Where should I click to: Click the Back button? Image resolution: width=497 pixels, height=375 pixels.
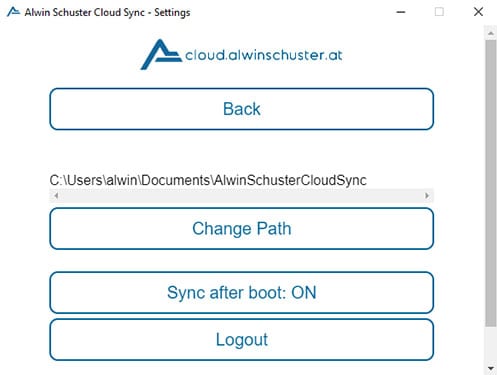tap(242, 109)
